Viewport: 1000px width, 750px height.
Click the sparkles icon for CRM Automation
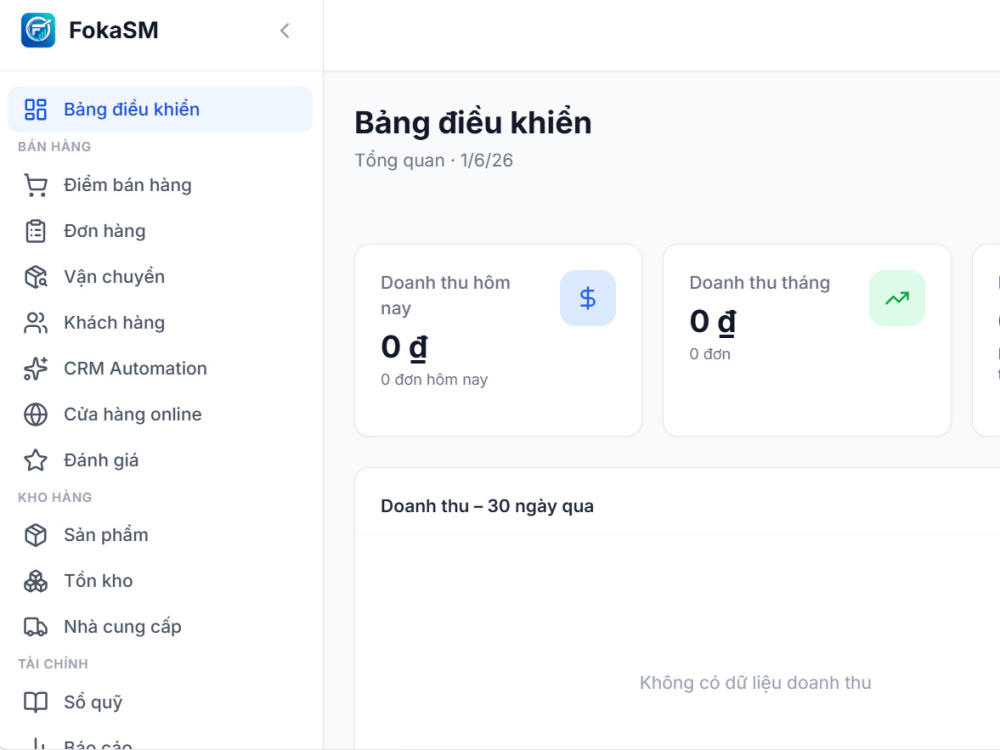[x=35, y=369]
